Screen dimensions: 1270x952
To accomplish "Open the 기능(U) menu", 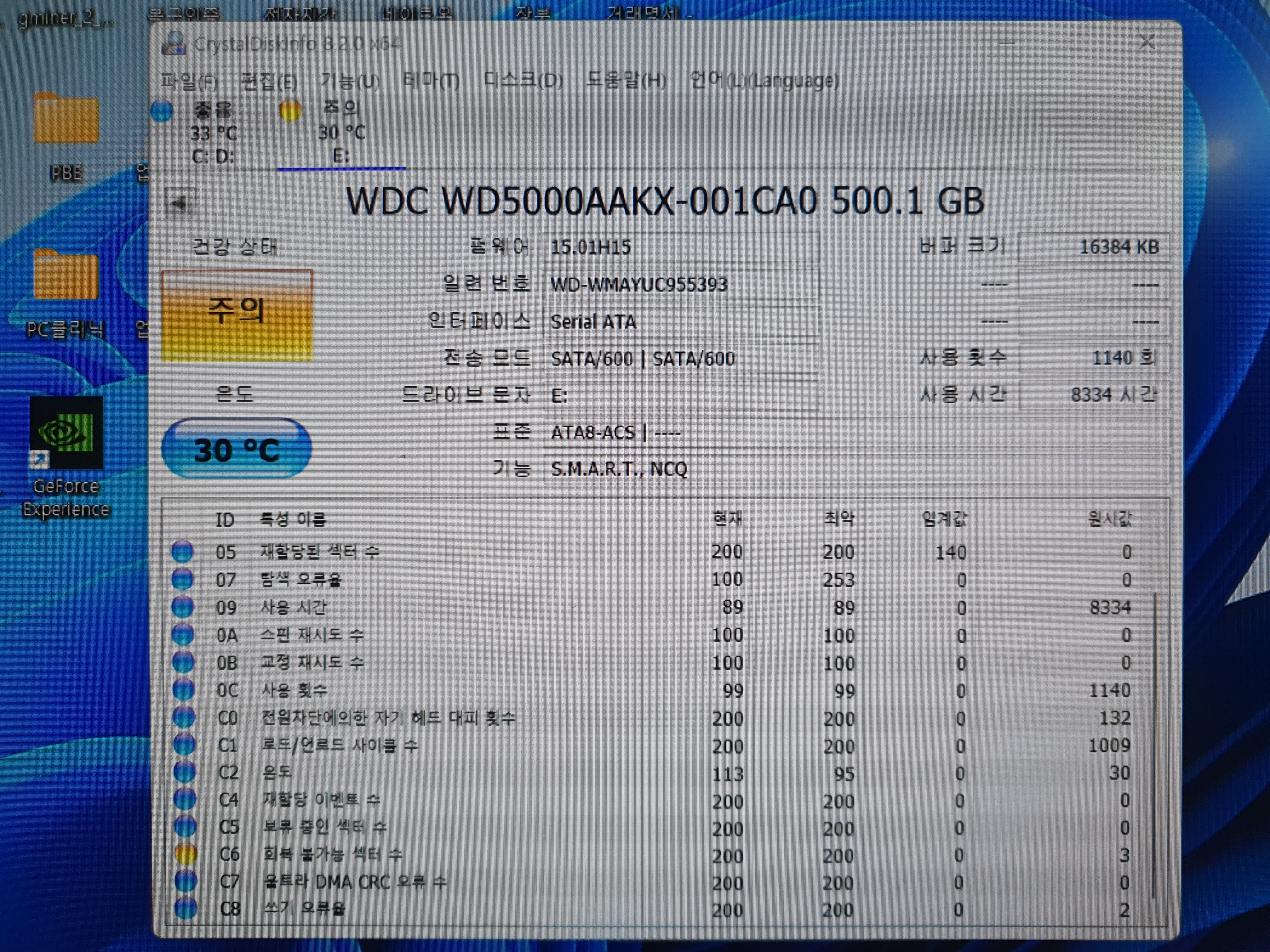I will (350, 82).
